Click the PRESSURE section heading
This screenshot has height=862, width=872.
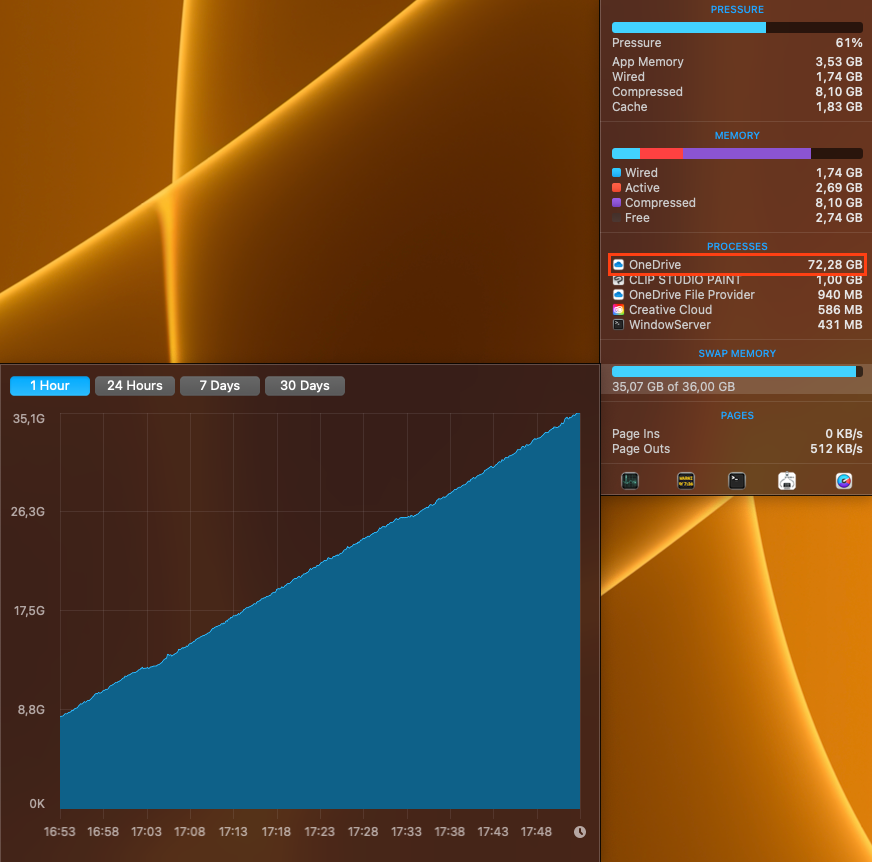737,9
